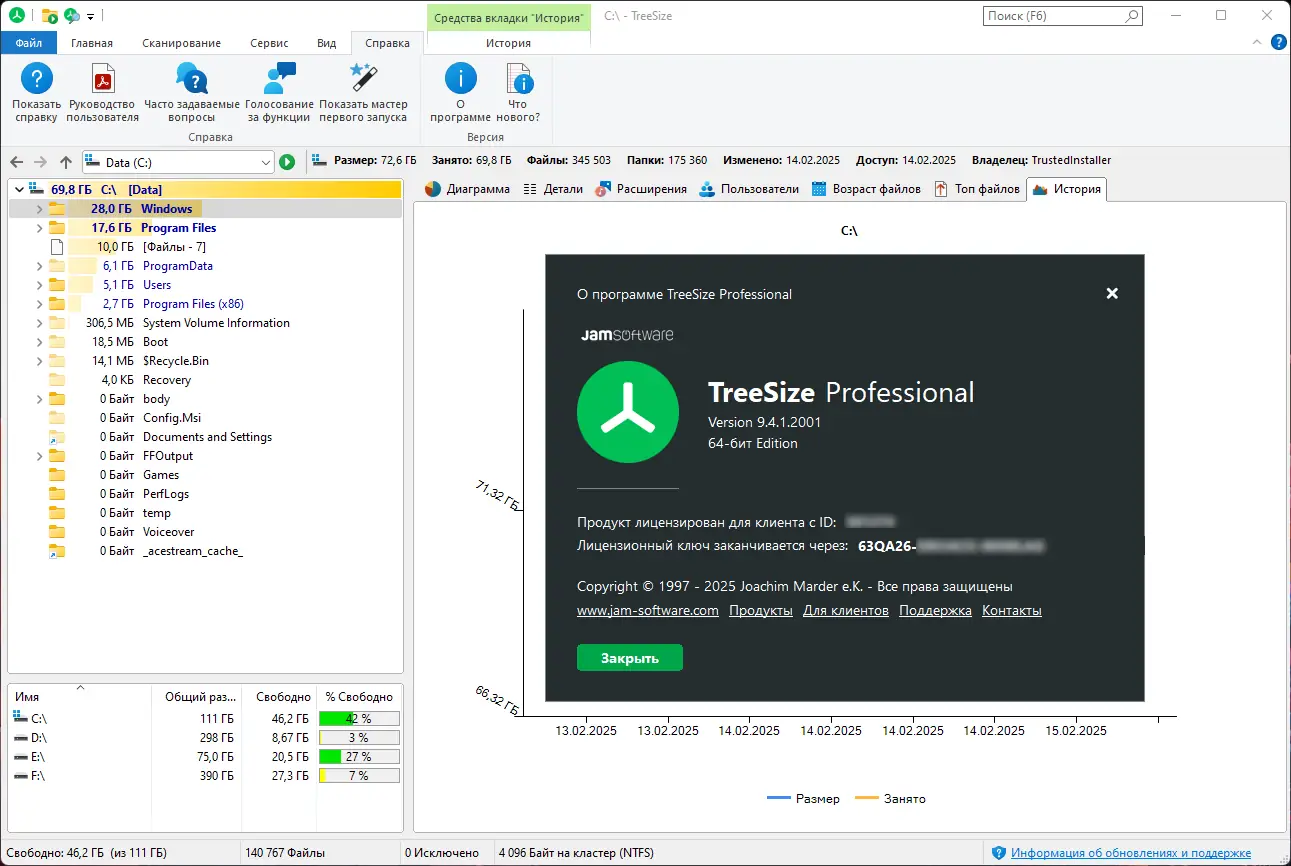The width and height of the screenshot is (1291, 866).
Task: Launch Показать мастер первого запуска
Action: point(362,78)
